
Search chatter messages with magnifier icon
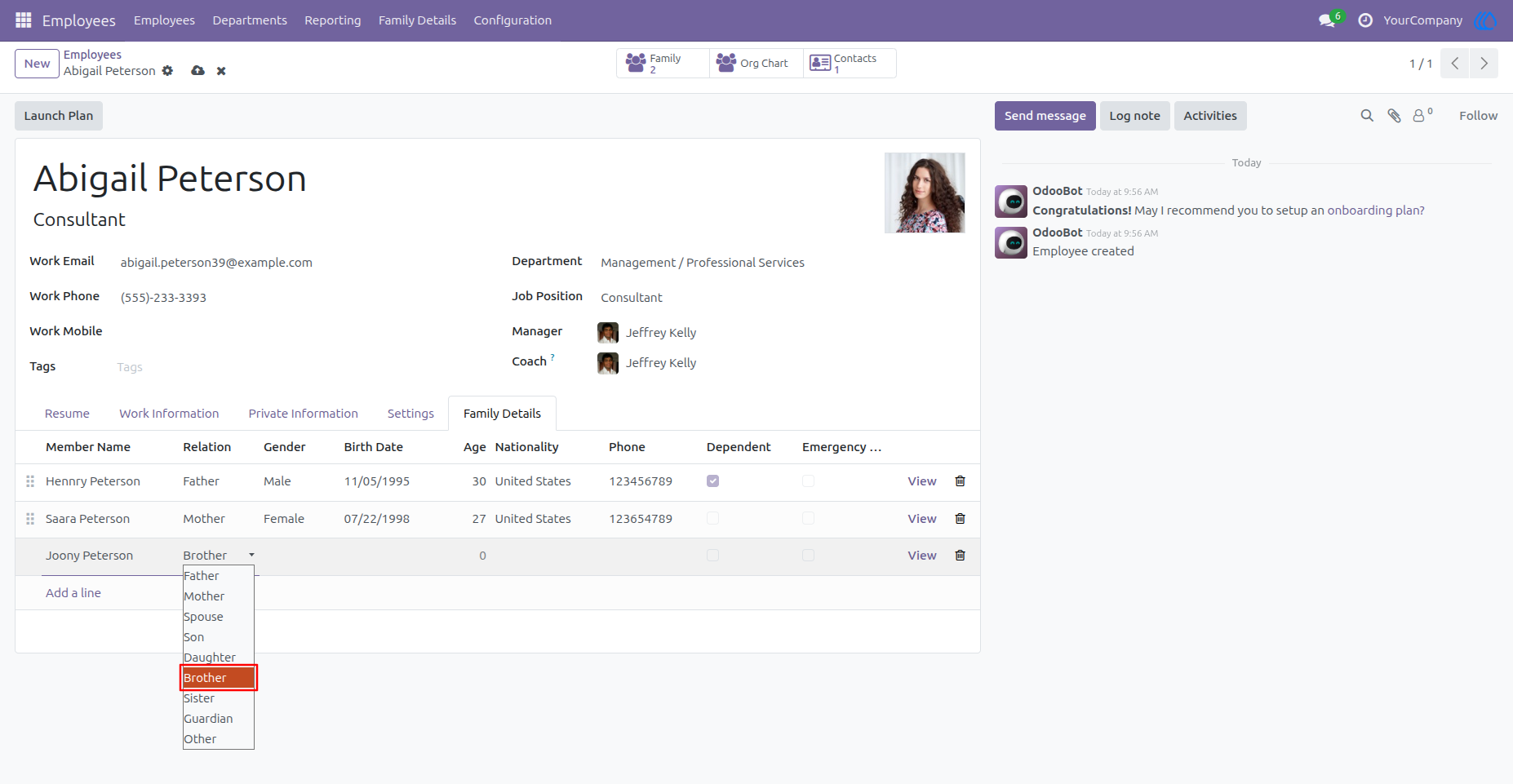click(x=1367, y=116)
